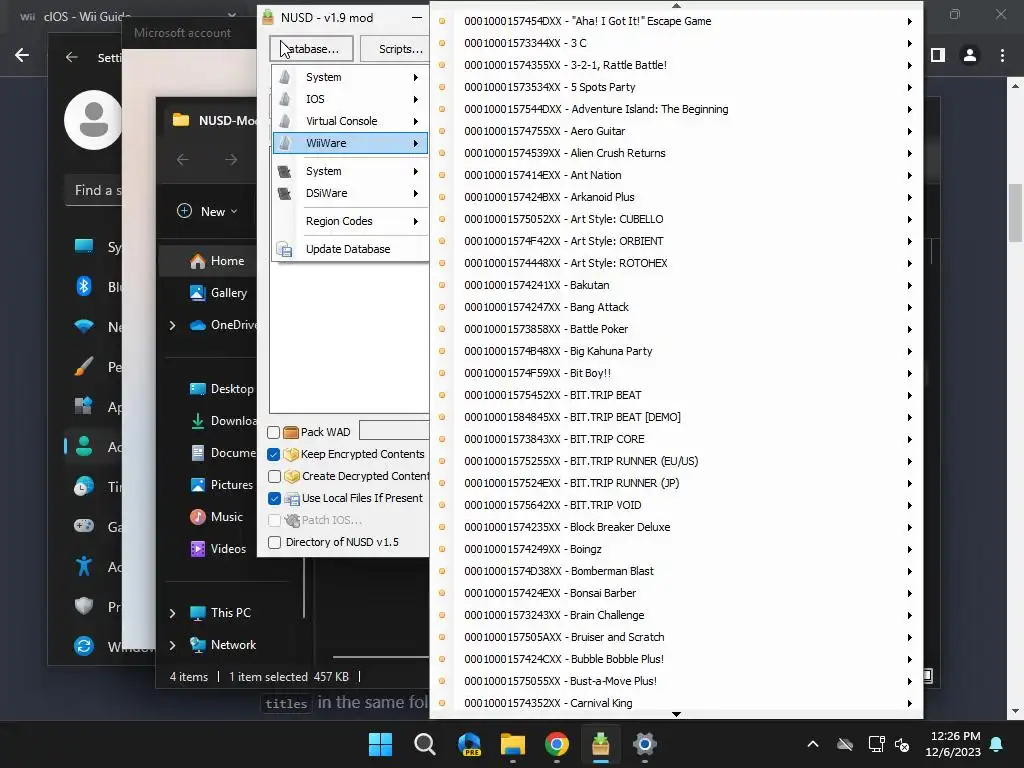Image resolution: width=1024 pixels, height=768 pixels.
Task: Open taskbar Search
Action: pyautogui.click(x=424, y=744)
